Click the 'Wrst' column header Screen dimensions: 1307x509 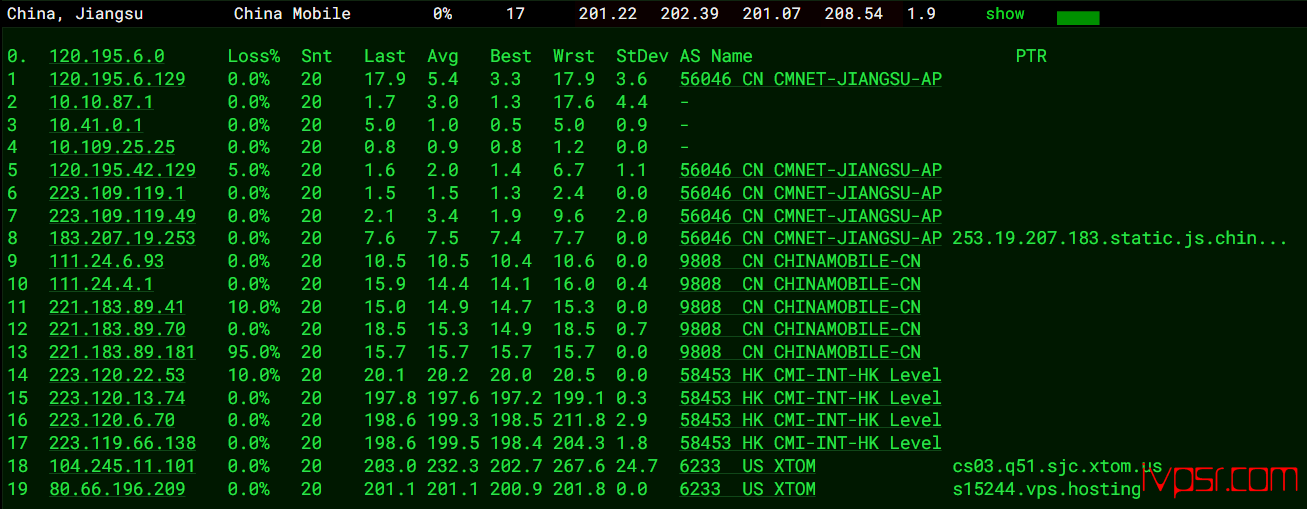click(574, 56)
